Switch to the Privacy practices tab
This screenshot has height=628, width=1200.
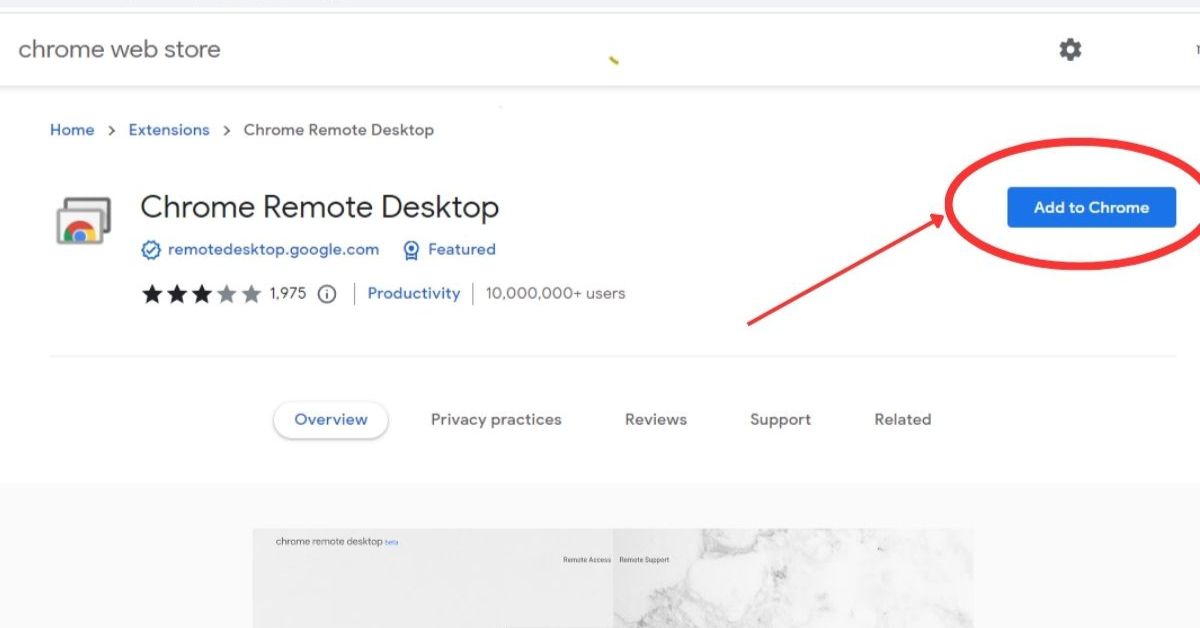pos(496,420)
